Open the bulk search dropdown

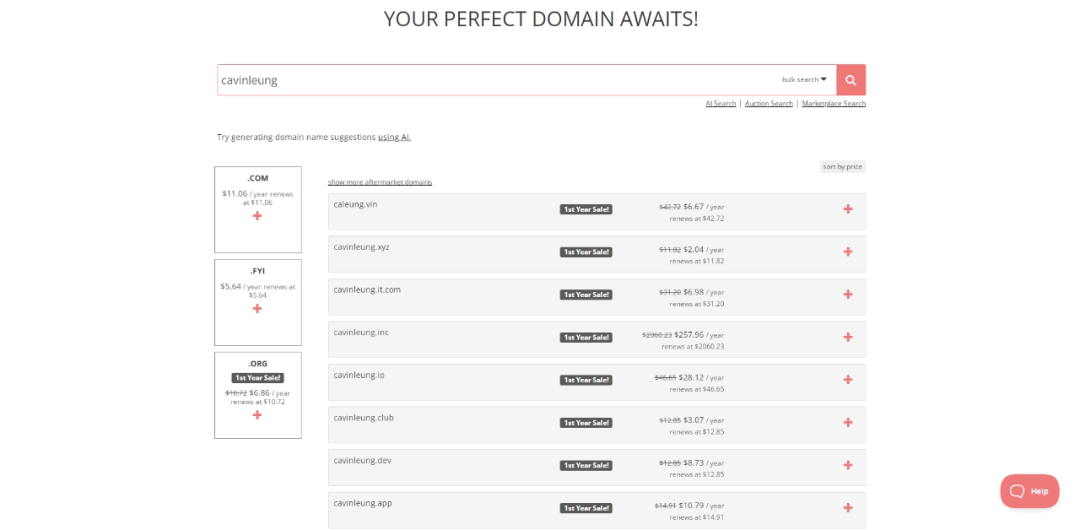click(x=804, y=80)
